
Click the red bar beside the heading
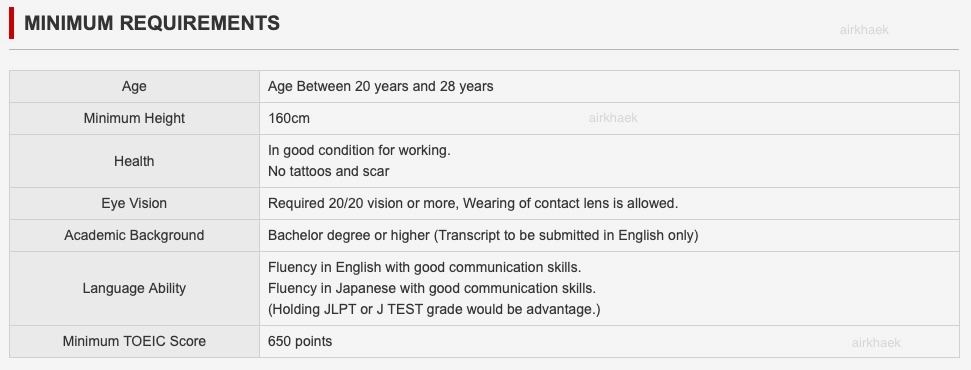[11, 23]
